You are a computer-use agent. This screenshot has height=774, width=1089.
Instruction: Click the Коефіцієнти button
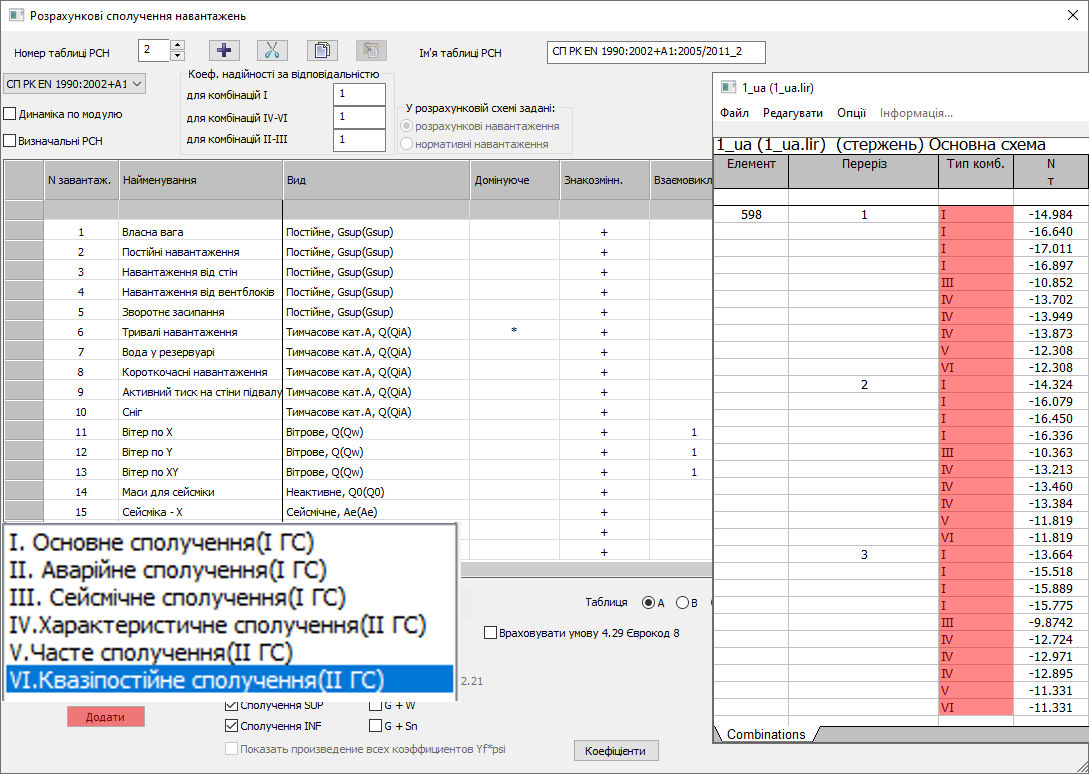pos(616,751)
